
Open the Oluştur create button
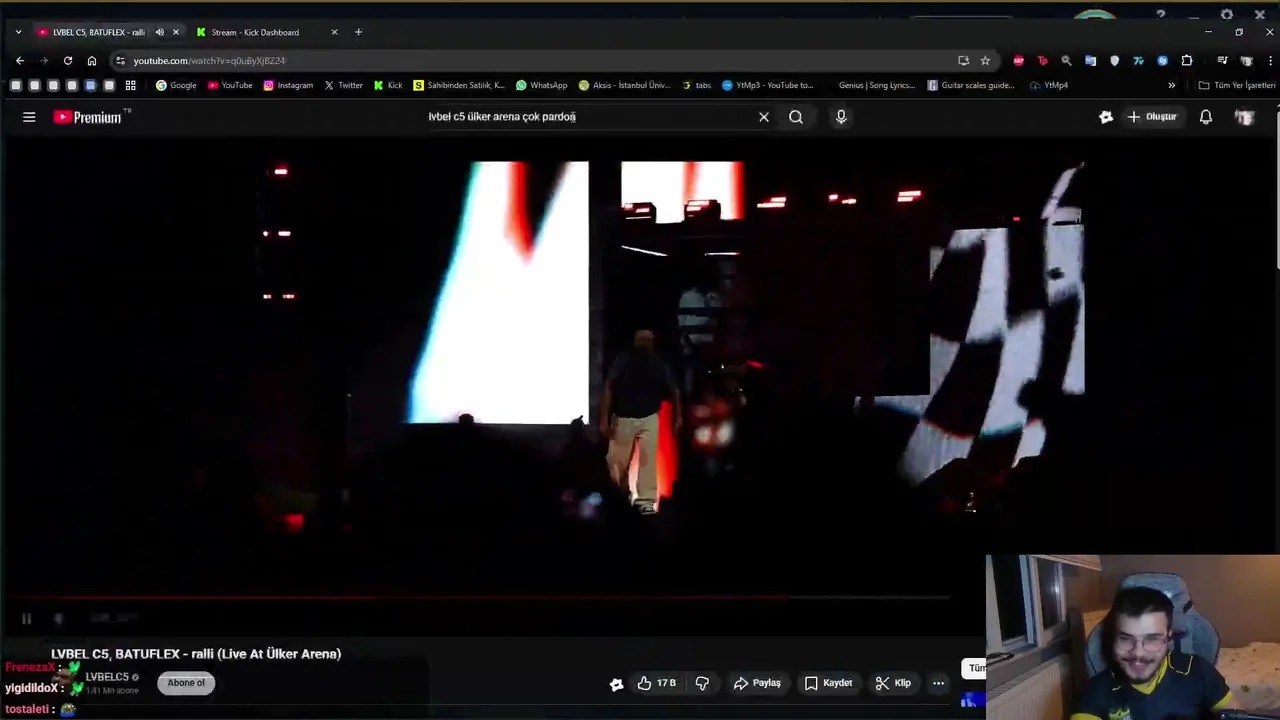[1152, 117]
